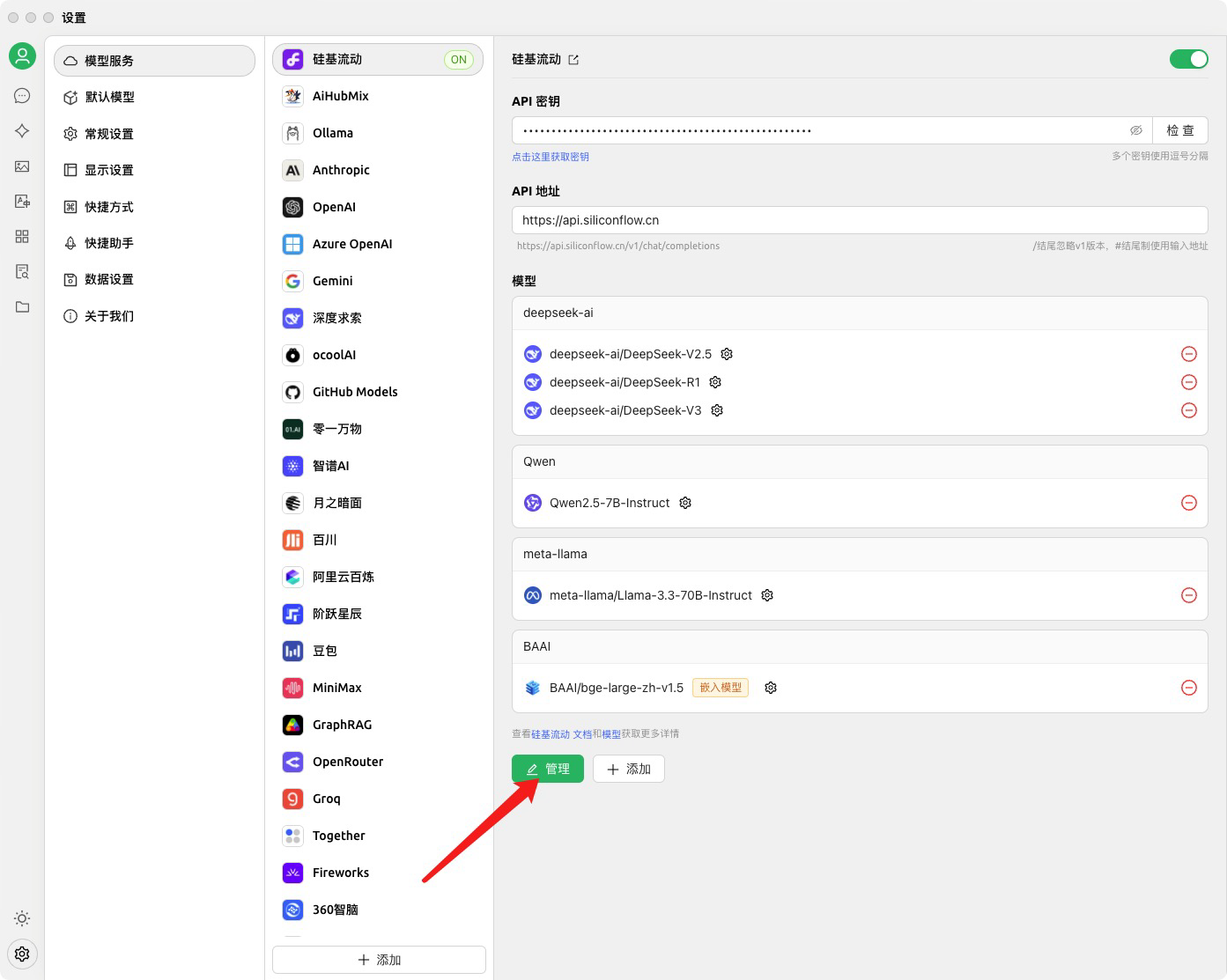Open the image painting sidebar icon
The height and width of the screenshot is (980, 1227).
pos(22,166)
